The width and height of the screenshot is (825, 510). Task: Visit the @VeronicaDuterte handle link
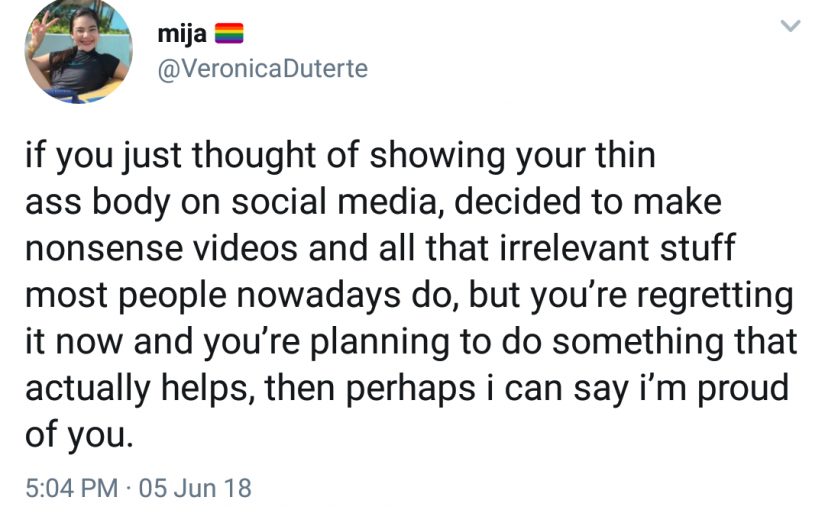pos(263,68)
